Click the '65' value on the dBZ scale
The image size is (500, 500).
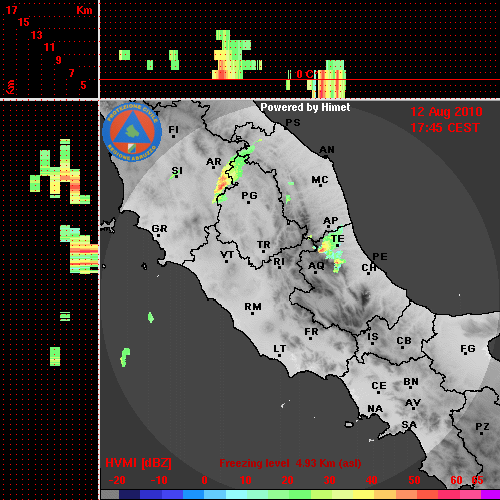[x=477, y=480]
